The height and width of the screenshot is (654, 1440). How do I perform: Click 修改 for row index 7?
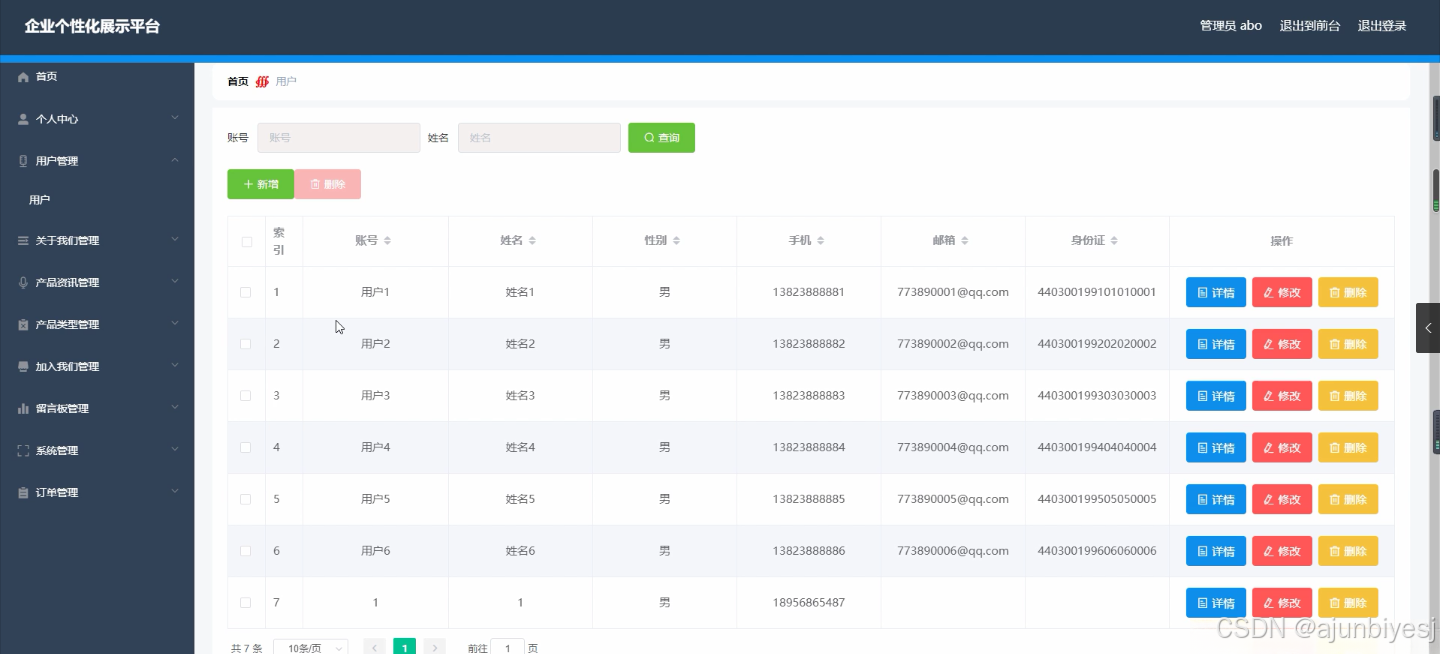pos(1282,603)
